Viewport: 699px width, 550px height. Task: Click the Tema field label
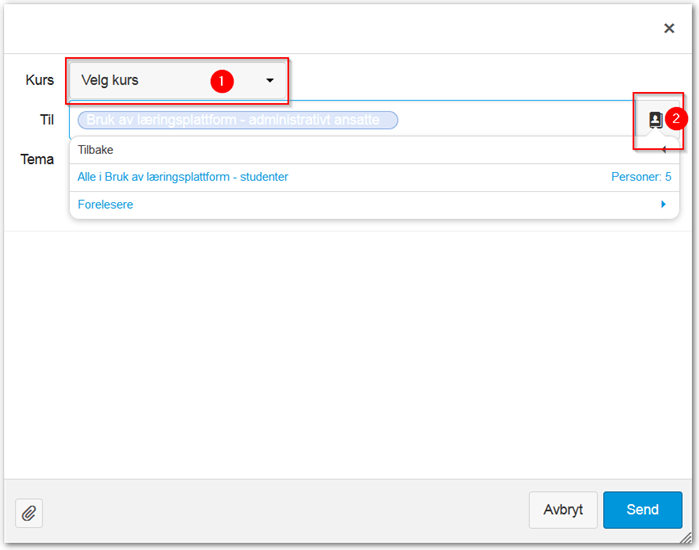pos(37,159)
